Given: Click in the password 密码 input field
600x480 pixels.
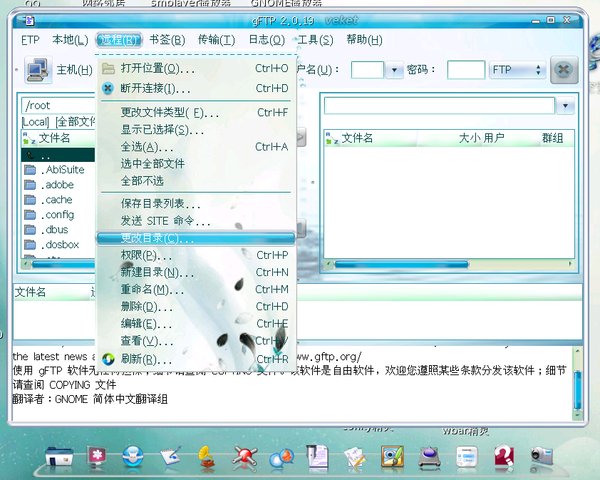Looking at the screenshot, I should coord(466,70).
